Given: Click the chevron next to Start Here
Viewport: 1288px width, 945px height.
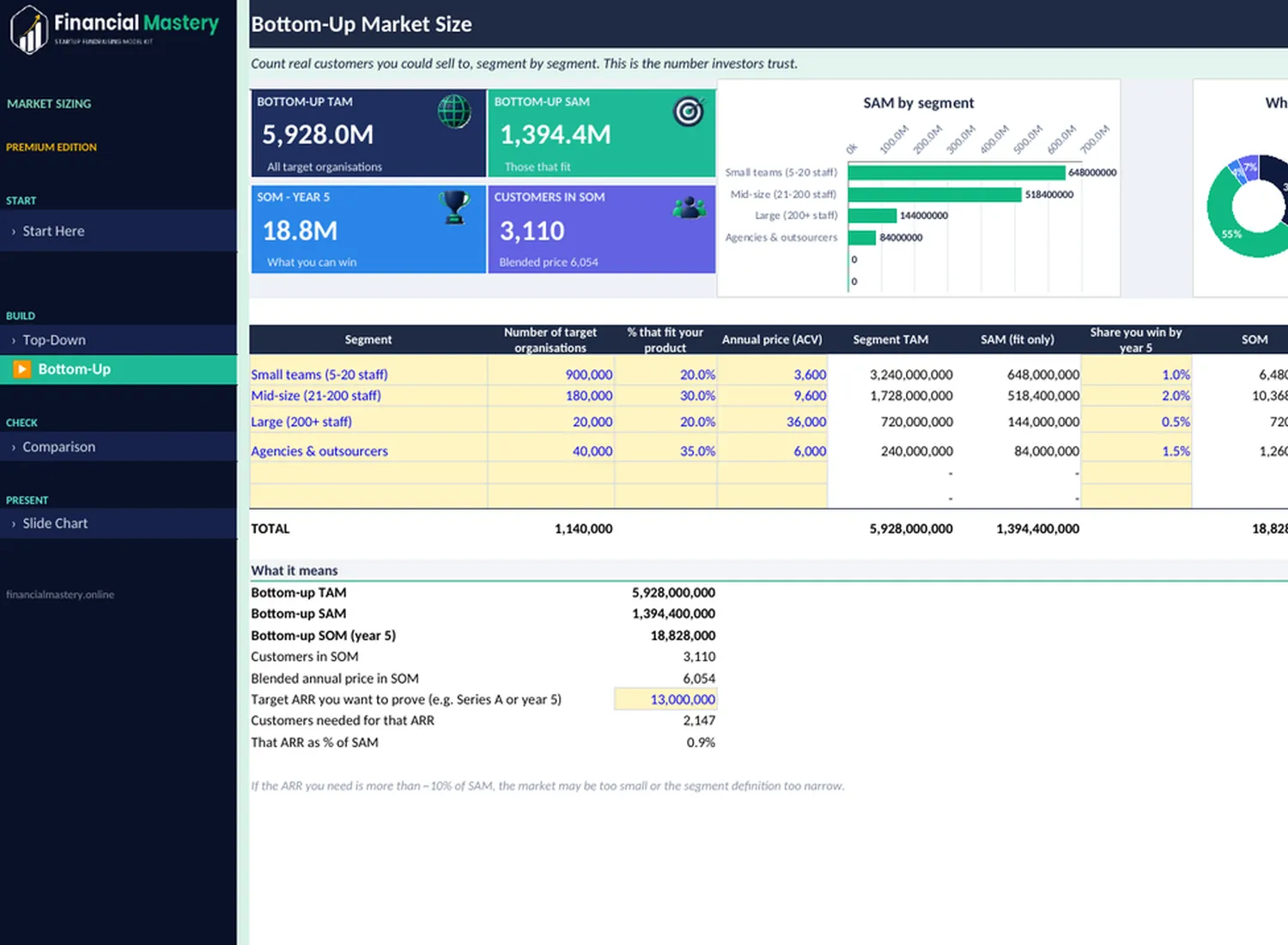Looking at the screenshot, I should tap(14, 232).
